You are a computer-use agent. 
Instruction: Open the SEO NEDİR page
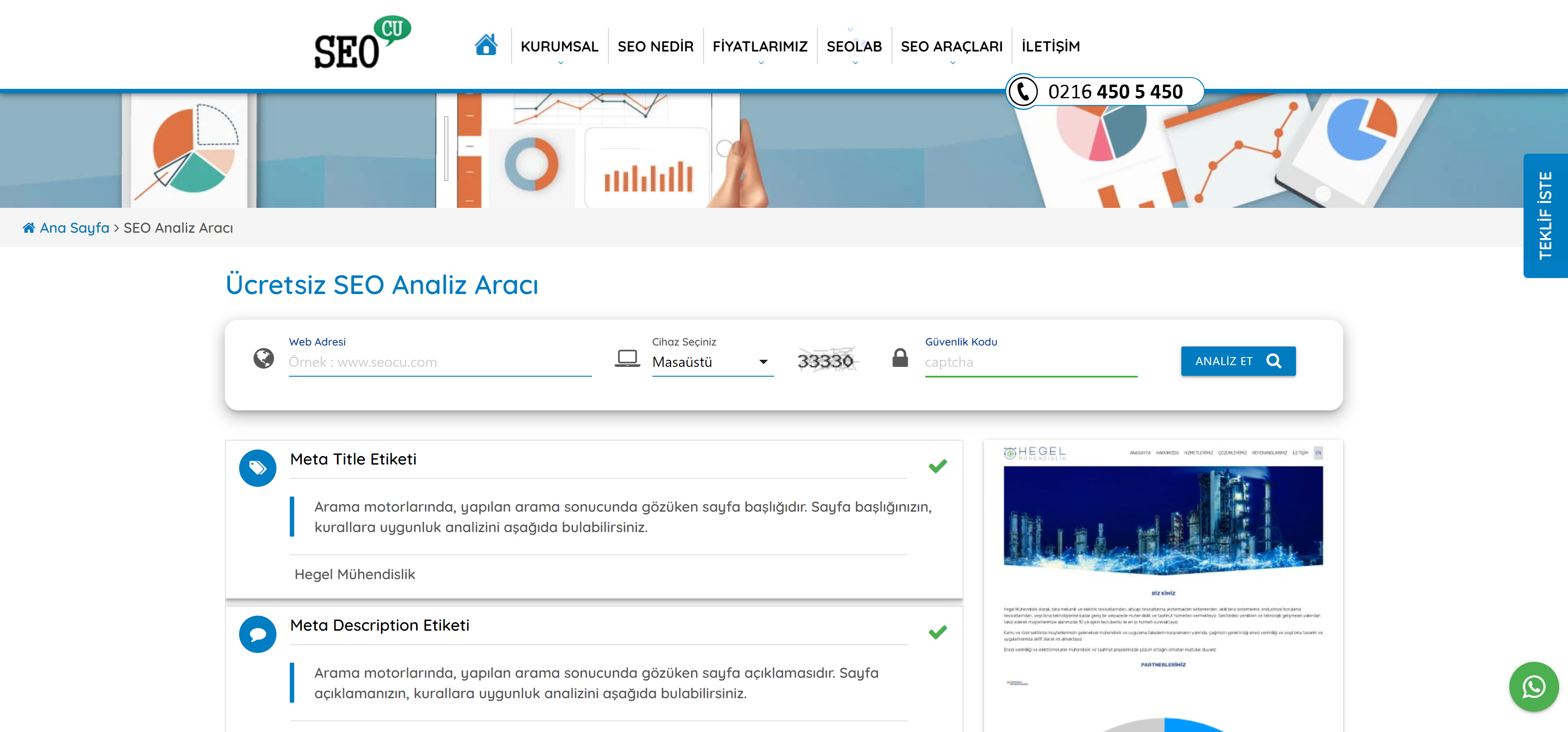tap(656, 46)
